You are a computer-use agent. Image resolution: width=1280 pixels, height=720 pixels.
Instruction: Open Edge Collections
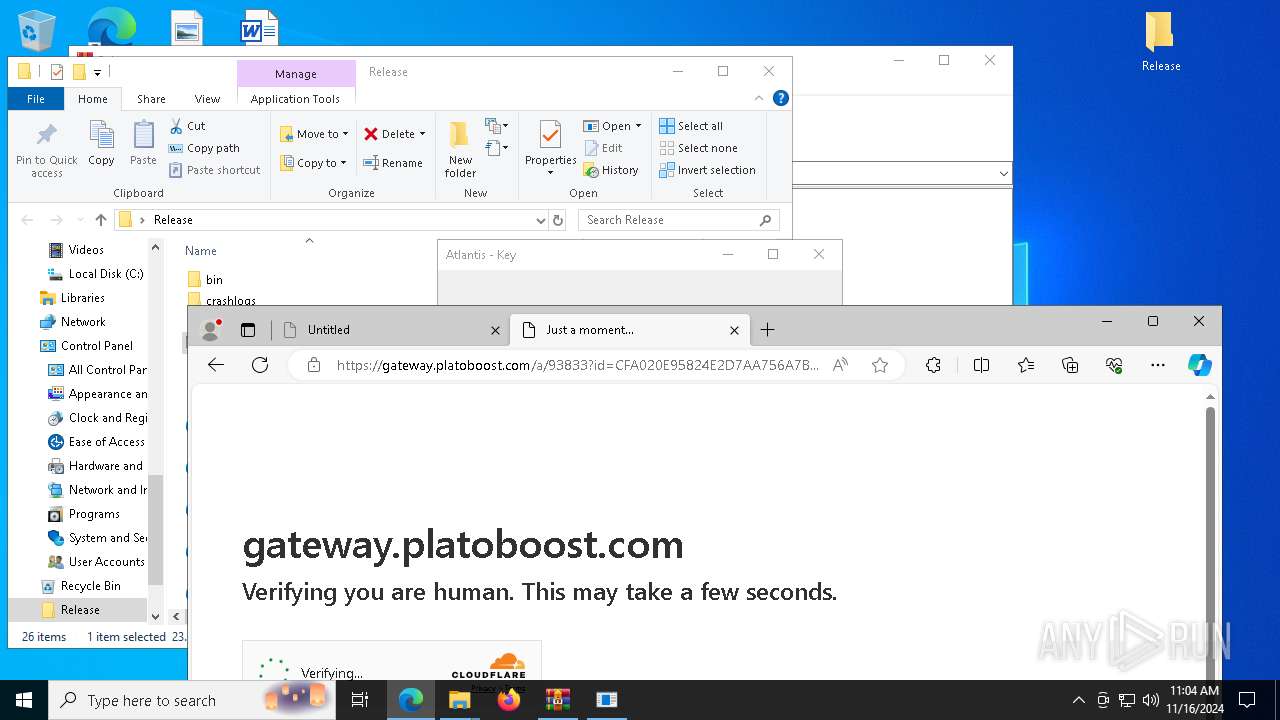pyautogui.click(x=1070, y=366)
